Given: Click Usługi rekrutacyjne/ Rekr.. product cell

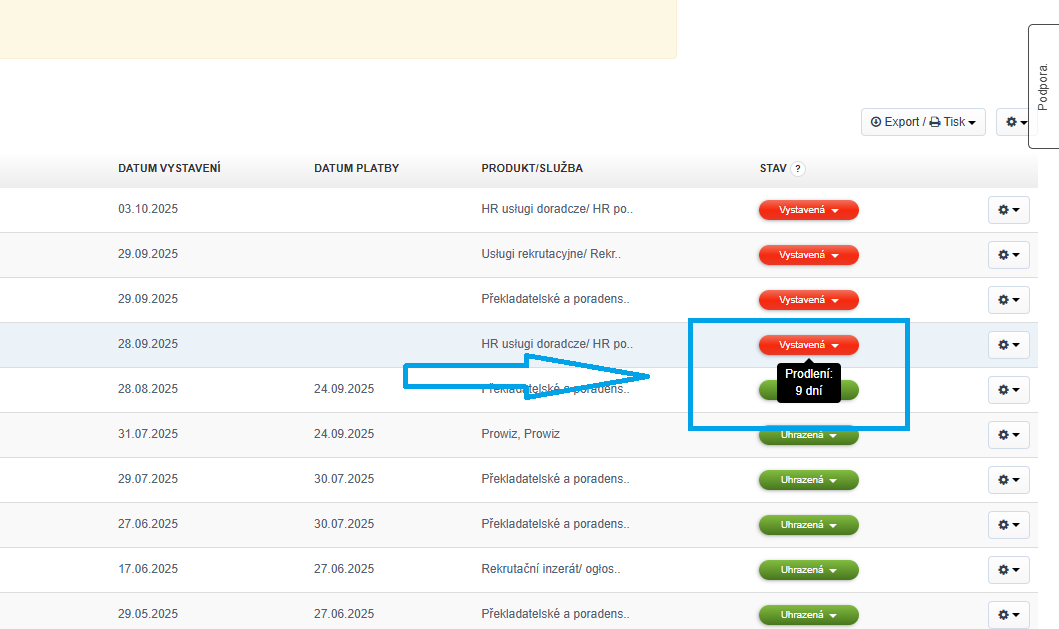Looking at the screenshot, I should pos(551,254).
